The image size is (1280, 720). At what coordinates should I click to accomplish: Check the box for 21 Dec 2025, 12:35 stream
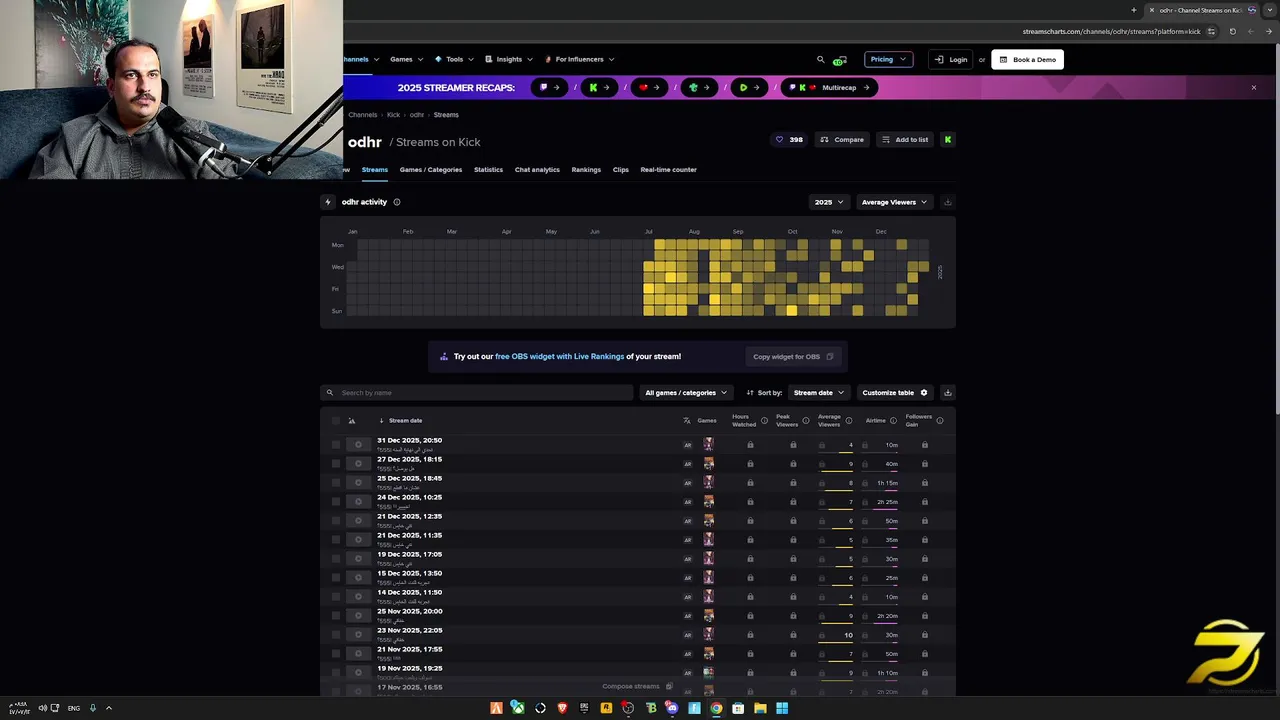coord(336,521)
